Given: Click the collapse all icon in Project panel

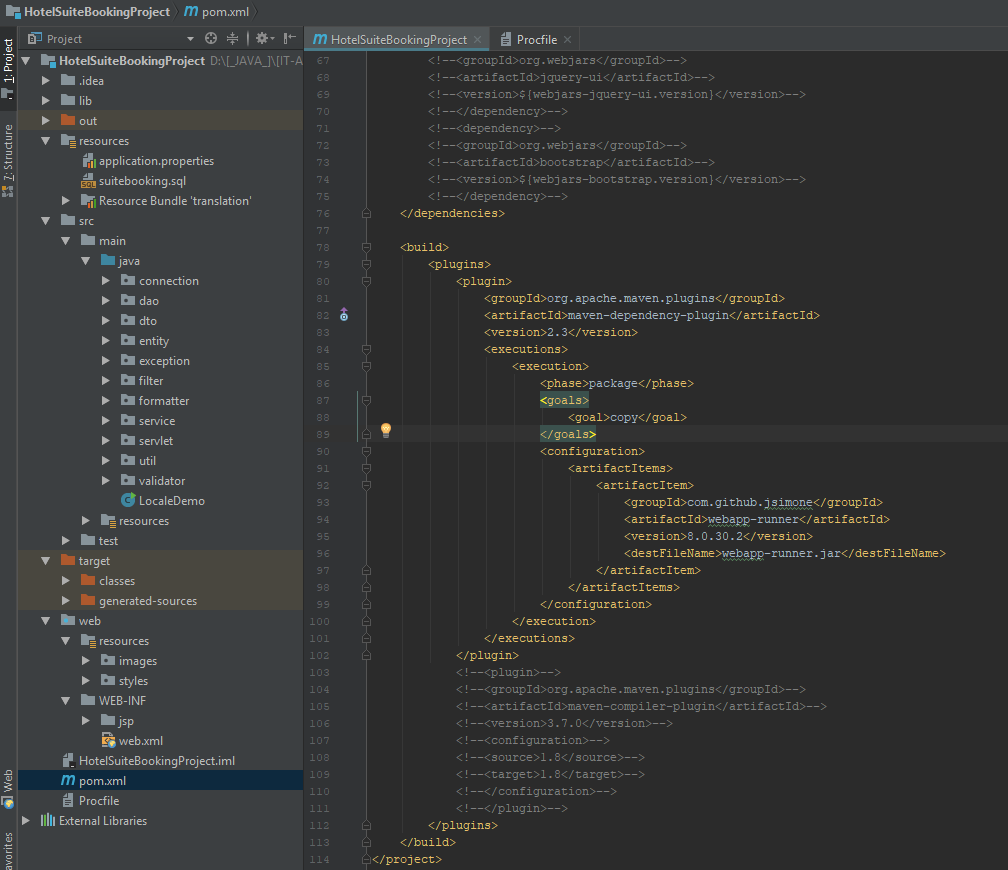Looking at the screenshot, I should (232, 39).
